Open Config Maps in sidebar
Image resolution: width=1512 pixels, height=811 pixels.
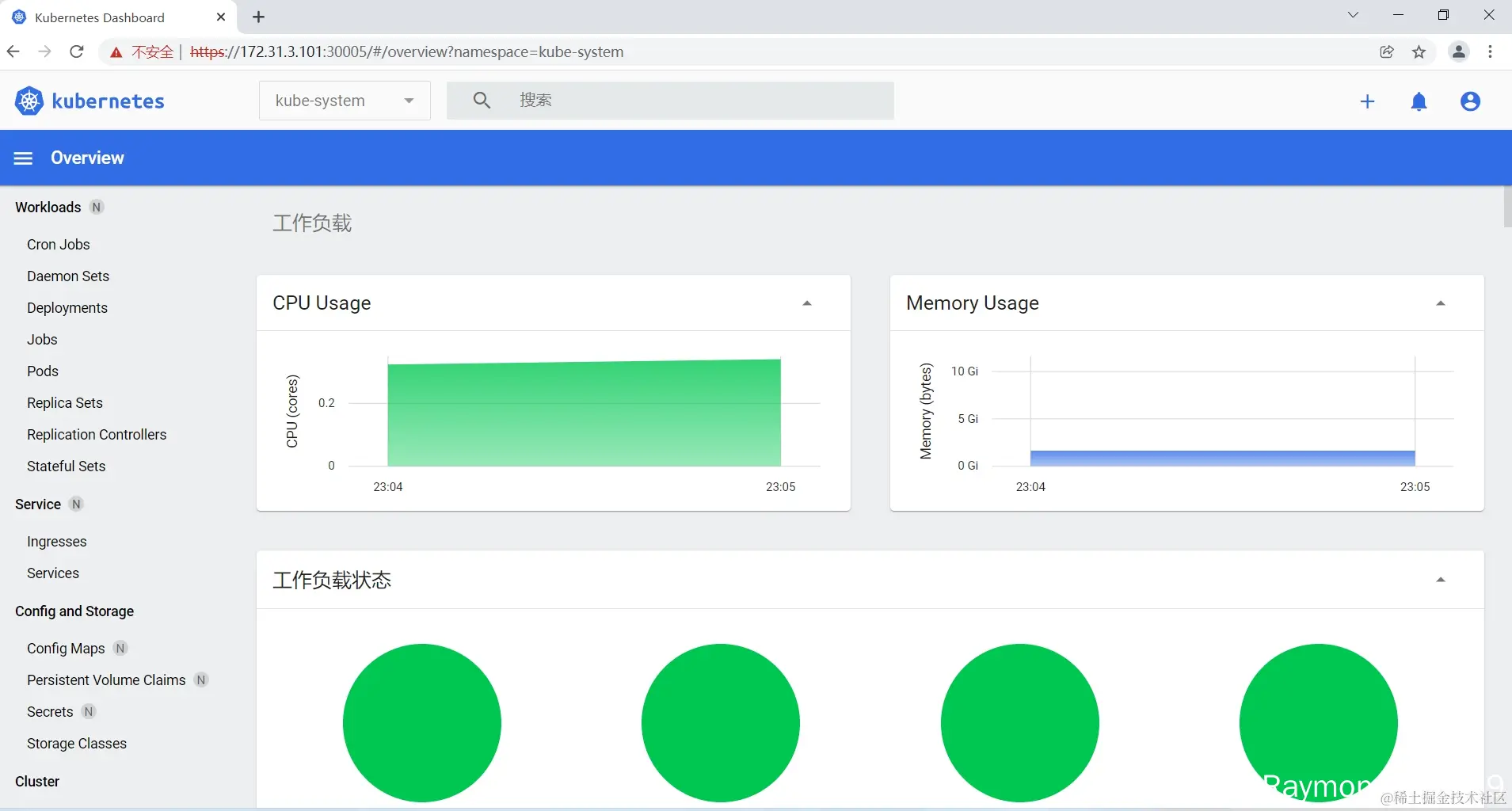tap(66, 648)
